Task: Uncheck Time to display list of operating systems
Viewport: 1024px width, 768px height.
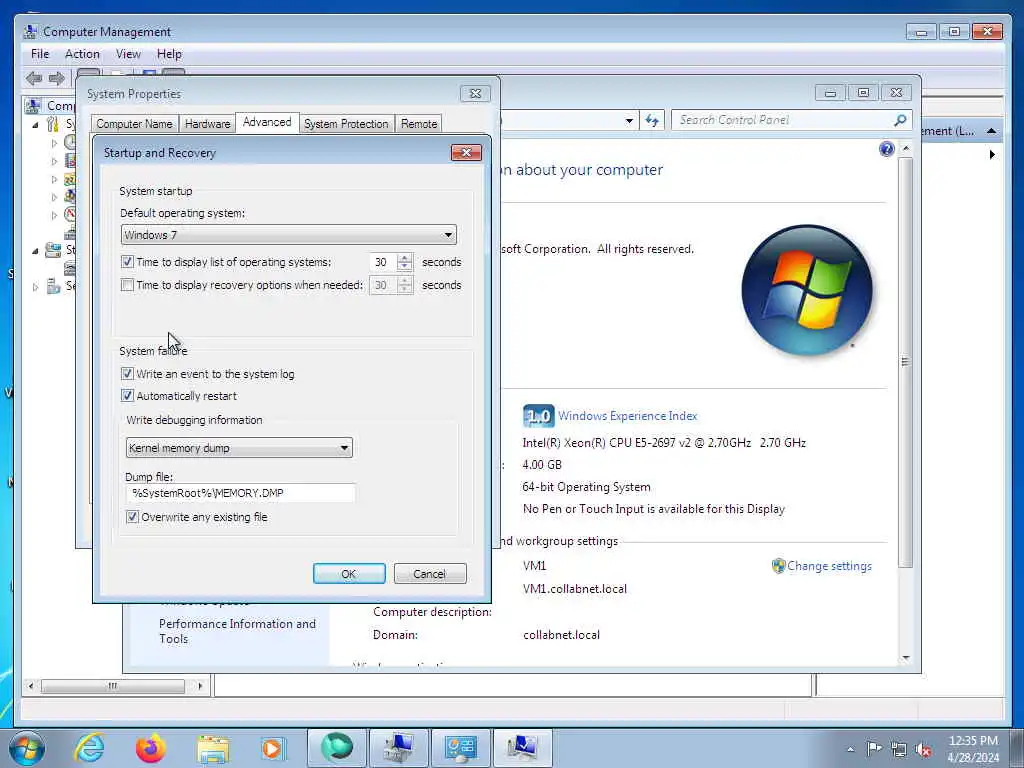Action: pos(127,262)
